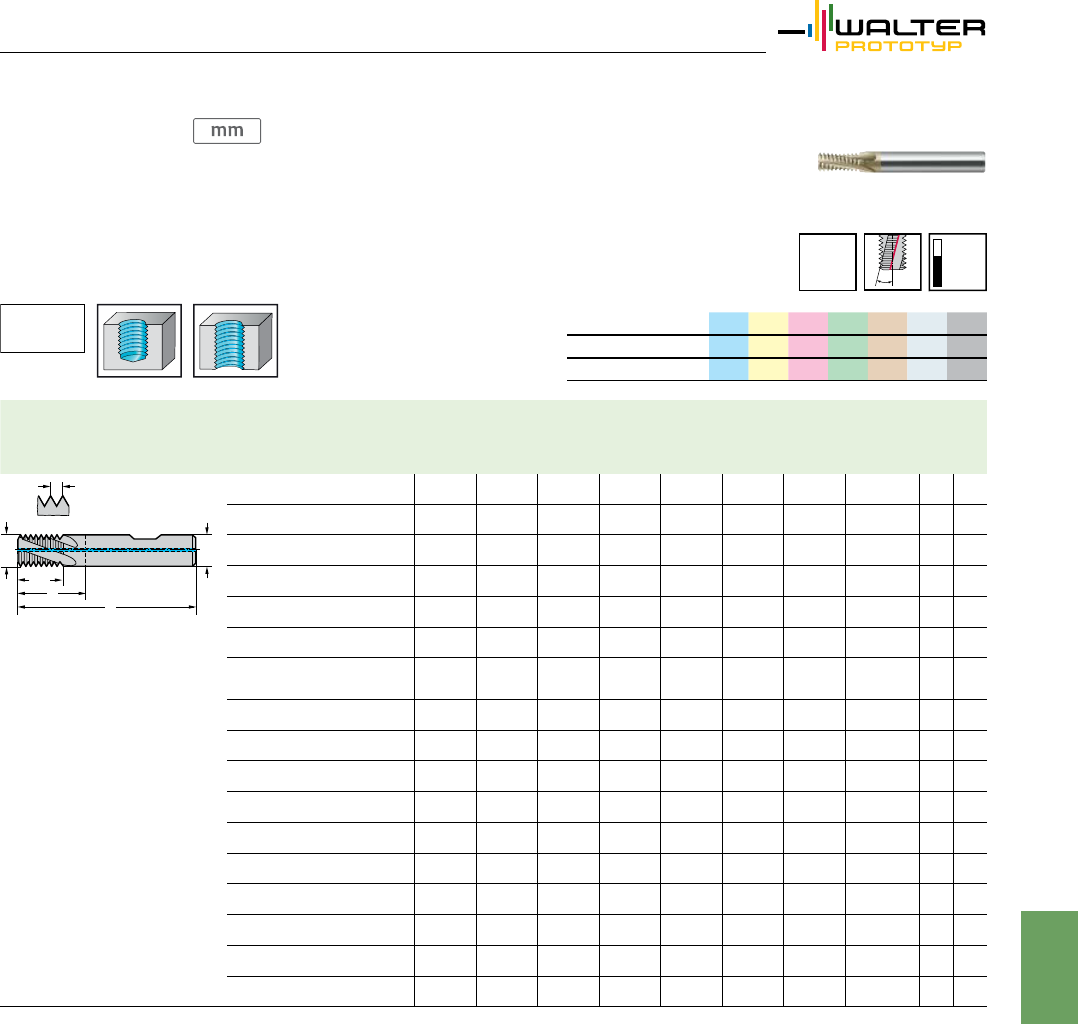Image resolution: width=1078 pixels, height=1024 pixels.
Task: Pick the blue material group swatch
Action: pyautogui.click(x=729, y=346)
